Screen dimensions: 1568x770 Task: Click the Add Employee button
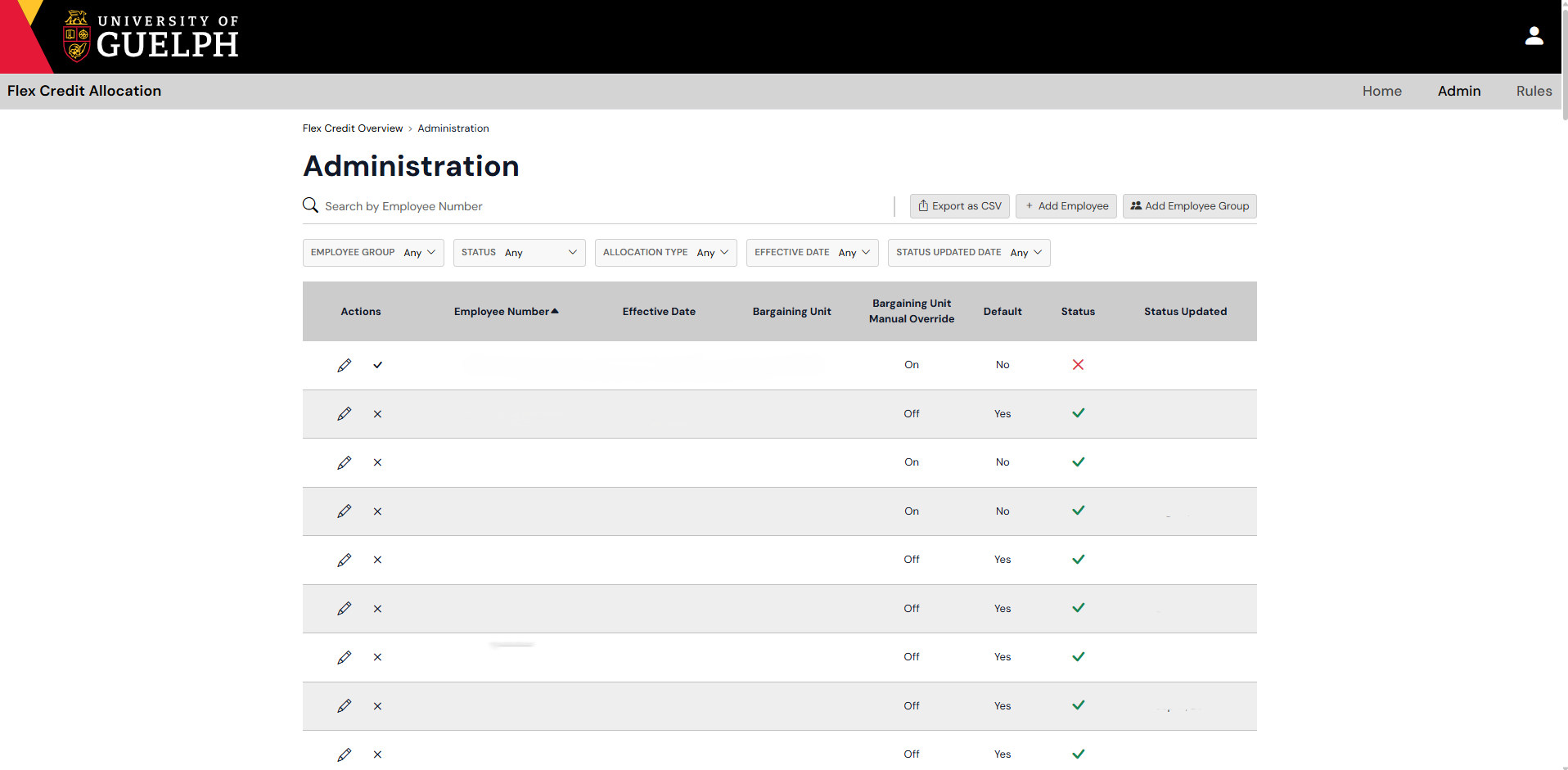point(1066,206)
